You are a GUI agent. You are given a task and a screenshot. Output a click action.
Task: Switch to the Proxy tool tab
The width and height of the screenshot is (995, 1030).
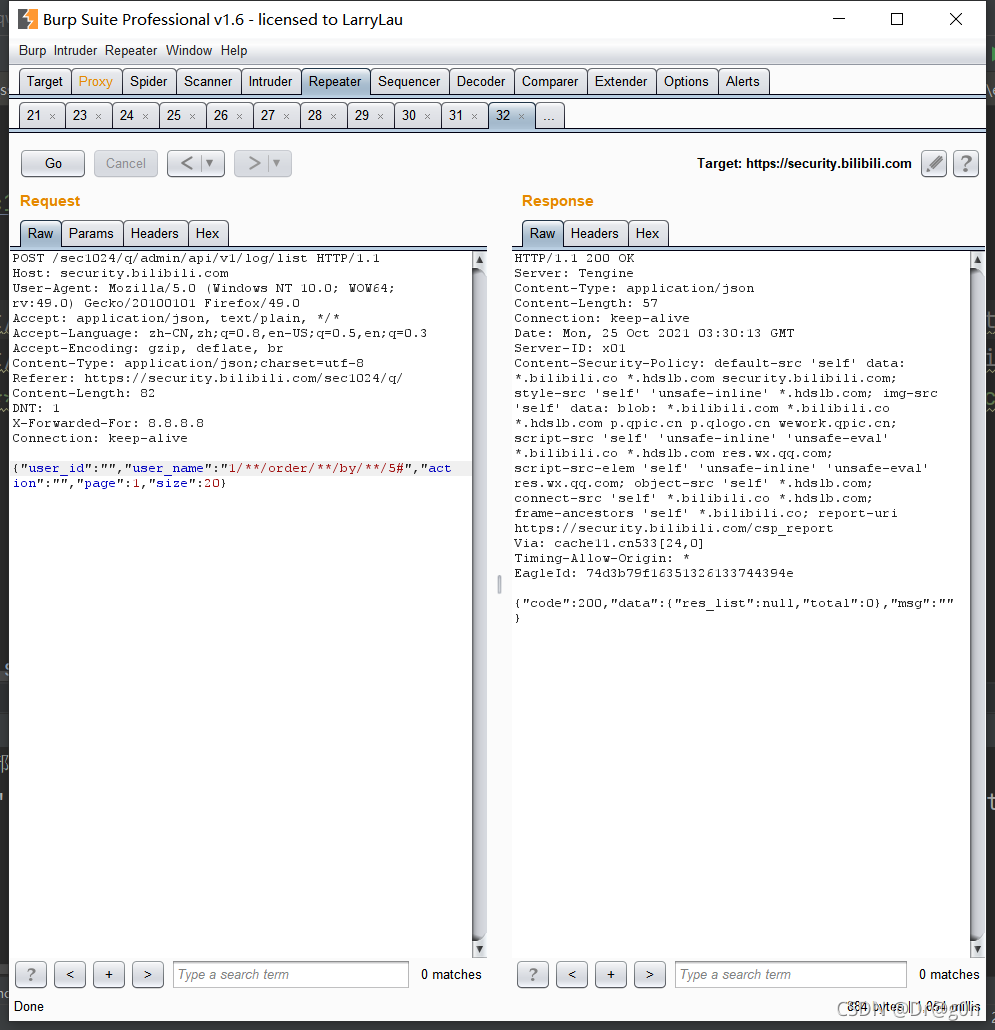(x=96, y=81)
